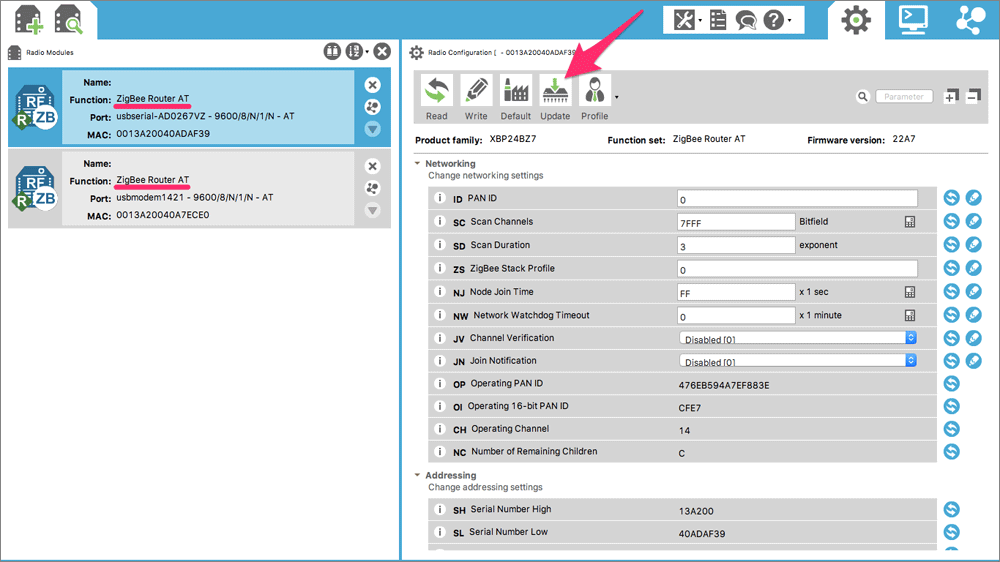Screen dimensions: 1000x562
Task: Click the Scan Duration value field
Action: [x=736, y=246]
